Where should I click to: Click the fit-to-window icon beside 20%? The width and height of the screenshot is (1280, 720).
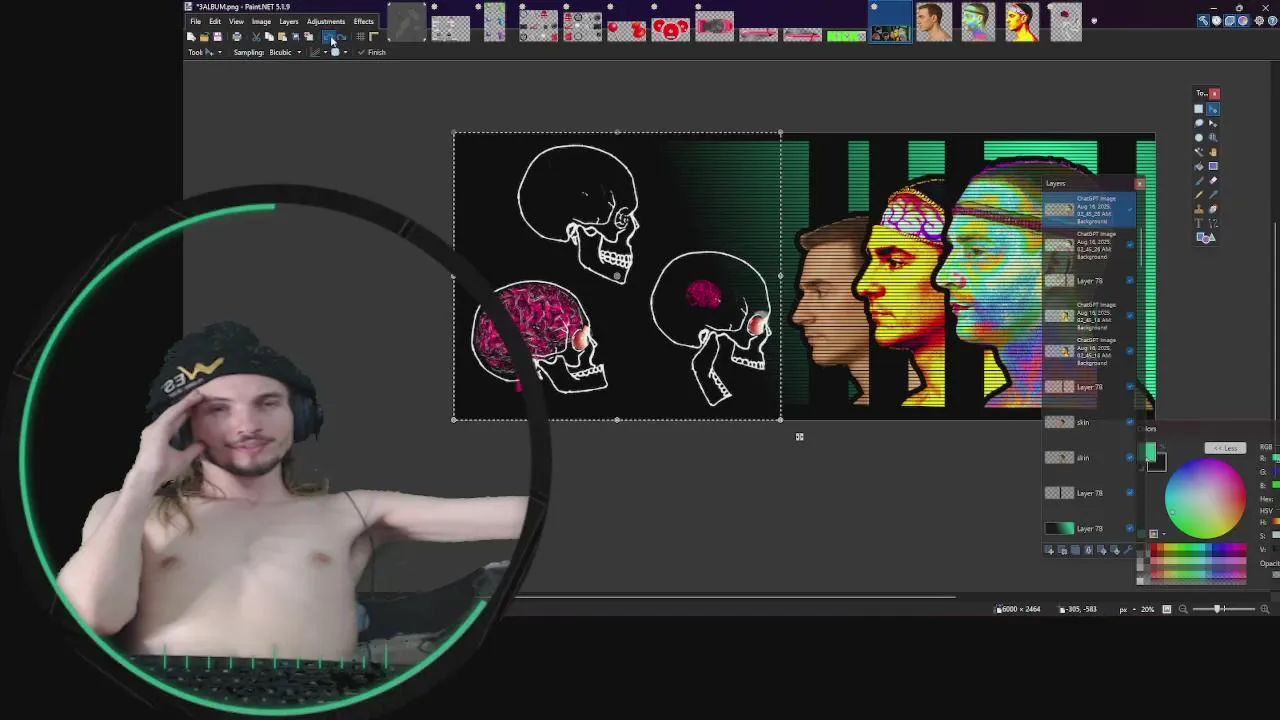(1166, 609)
